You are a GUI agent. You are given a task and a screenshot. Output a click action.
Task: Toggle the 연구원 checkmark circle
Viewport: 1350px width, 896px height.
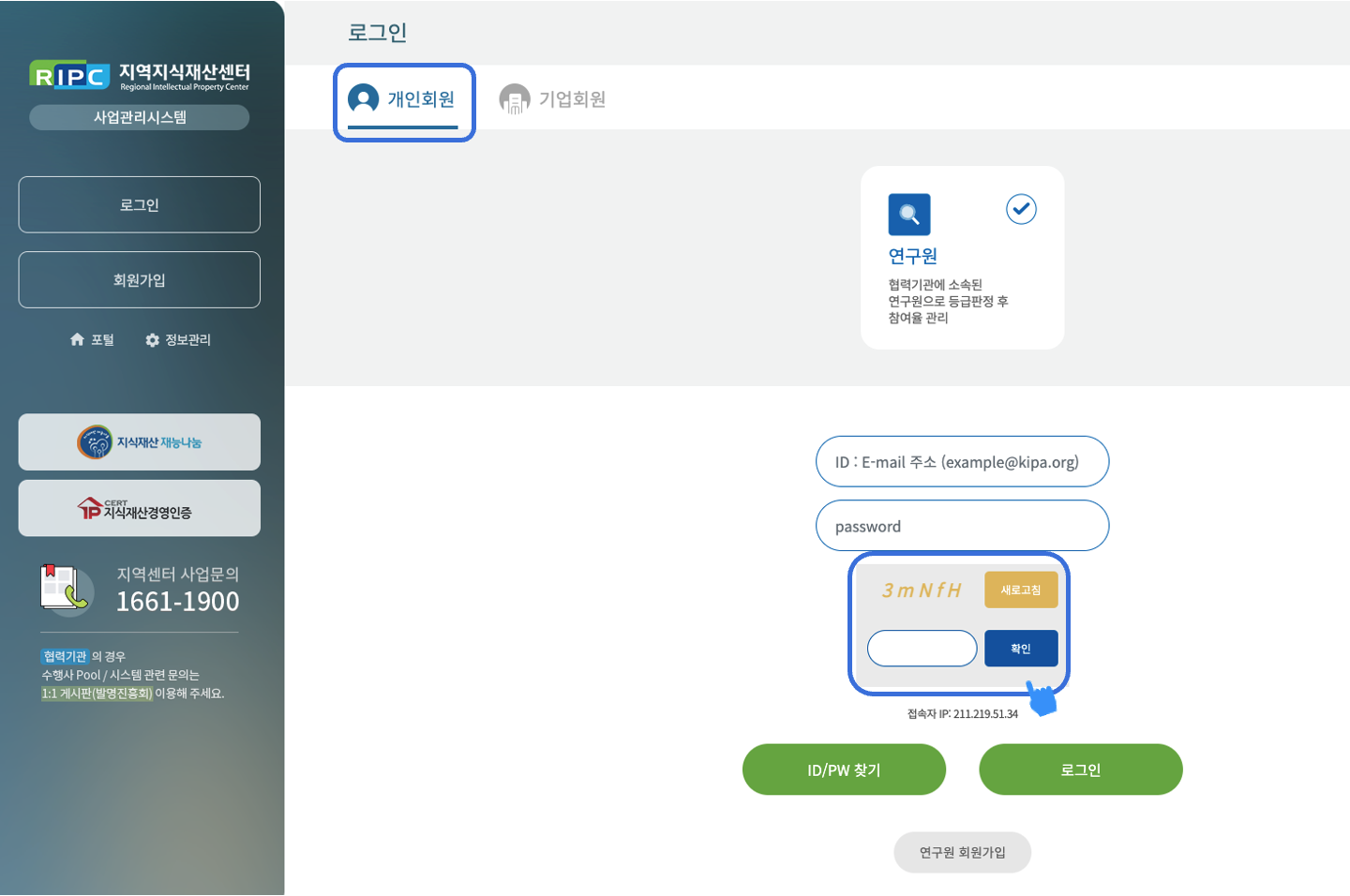[x=1021, y=209]
